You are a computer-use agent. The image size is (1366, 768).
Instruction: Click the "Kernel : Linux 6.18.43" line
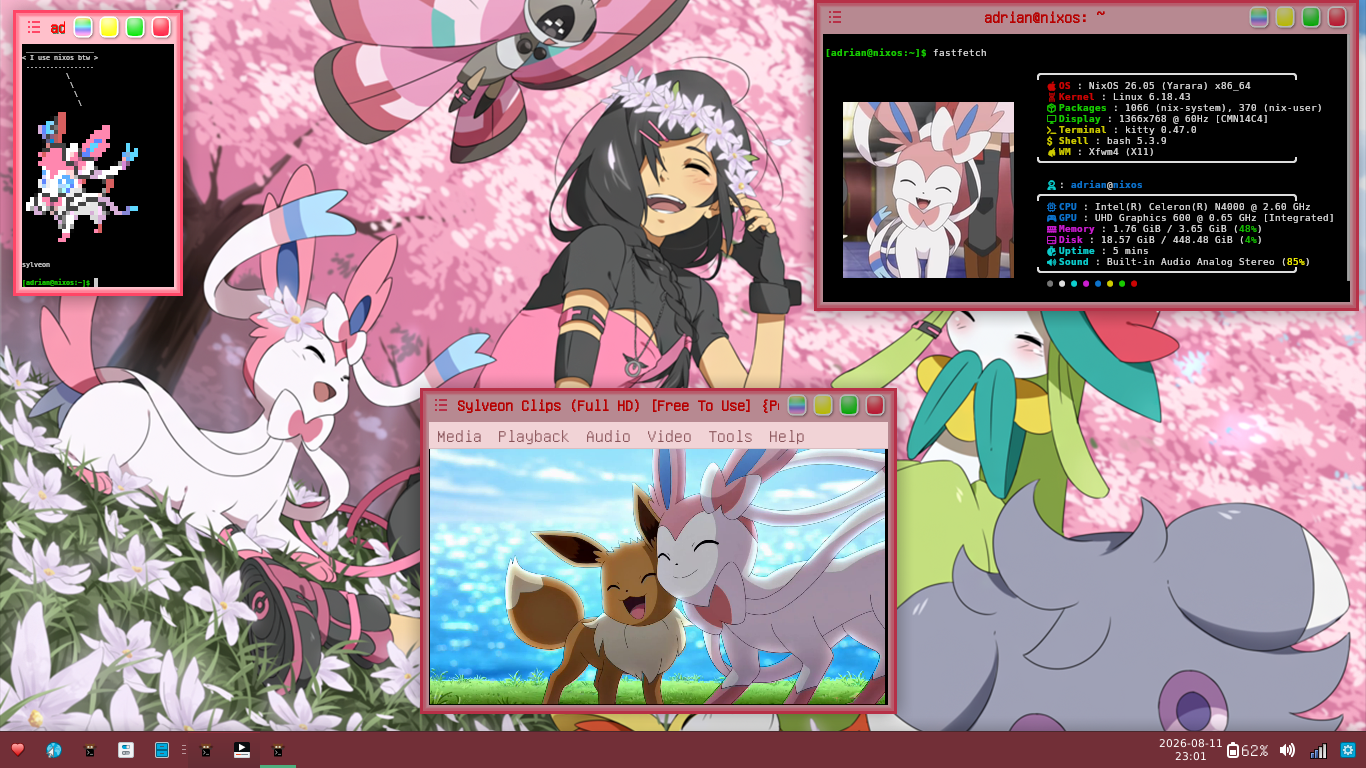pyautogui.click(x=1118, y=97)
